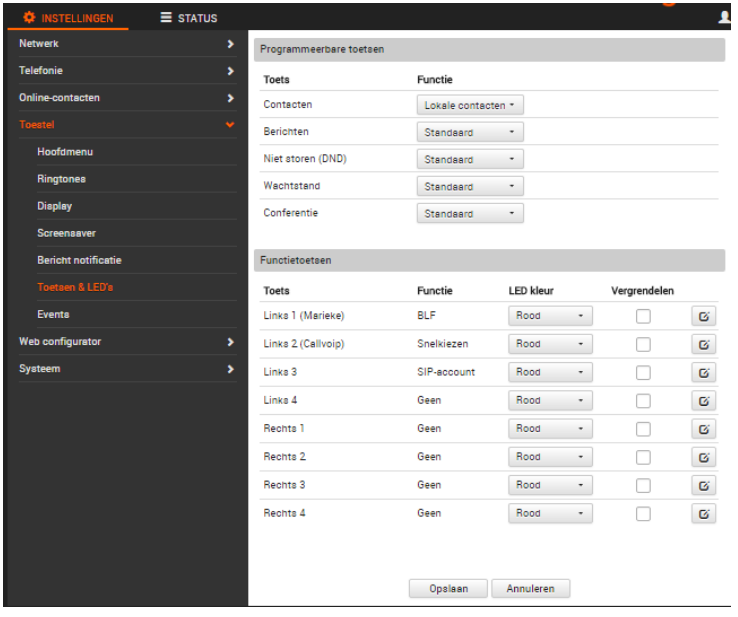Open the Wachtstand function dropdown
Image resolution: width=738 pixels, height=617 pixels.
pyautogui.click(x=472, y=187)
